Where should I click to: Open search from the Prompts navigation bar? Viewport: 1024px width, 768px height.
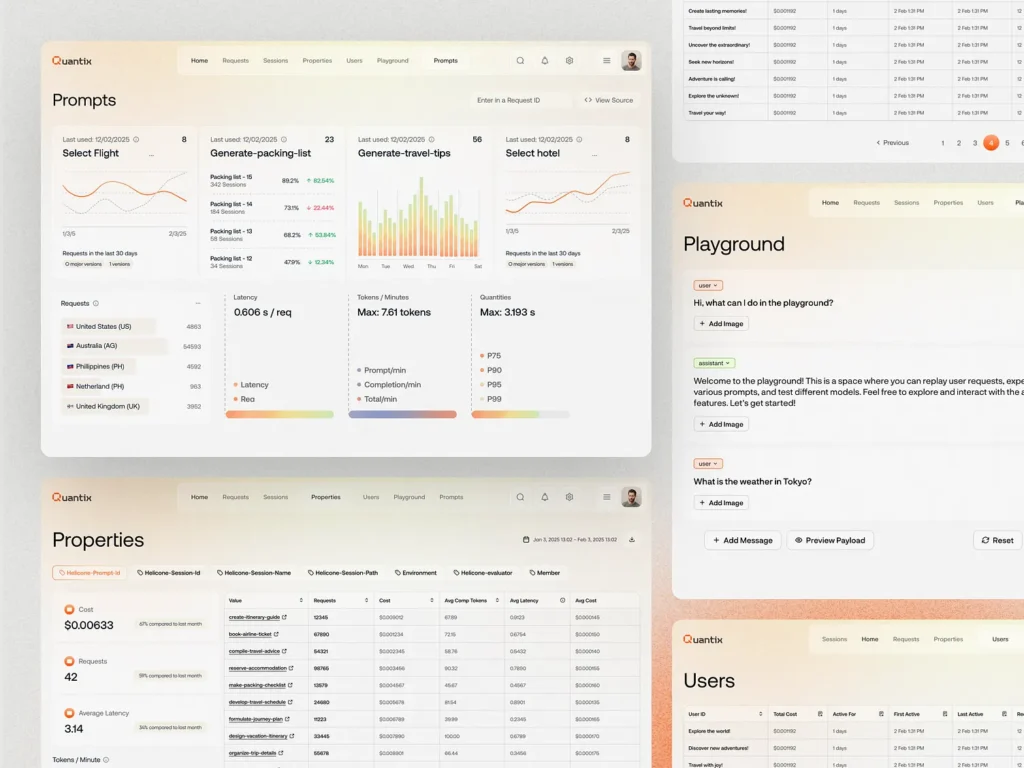(520, 61)
